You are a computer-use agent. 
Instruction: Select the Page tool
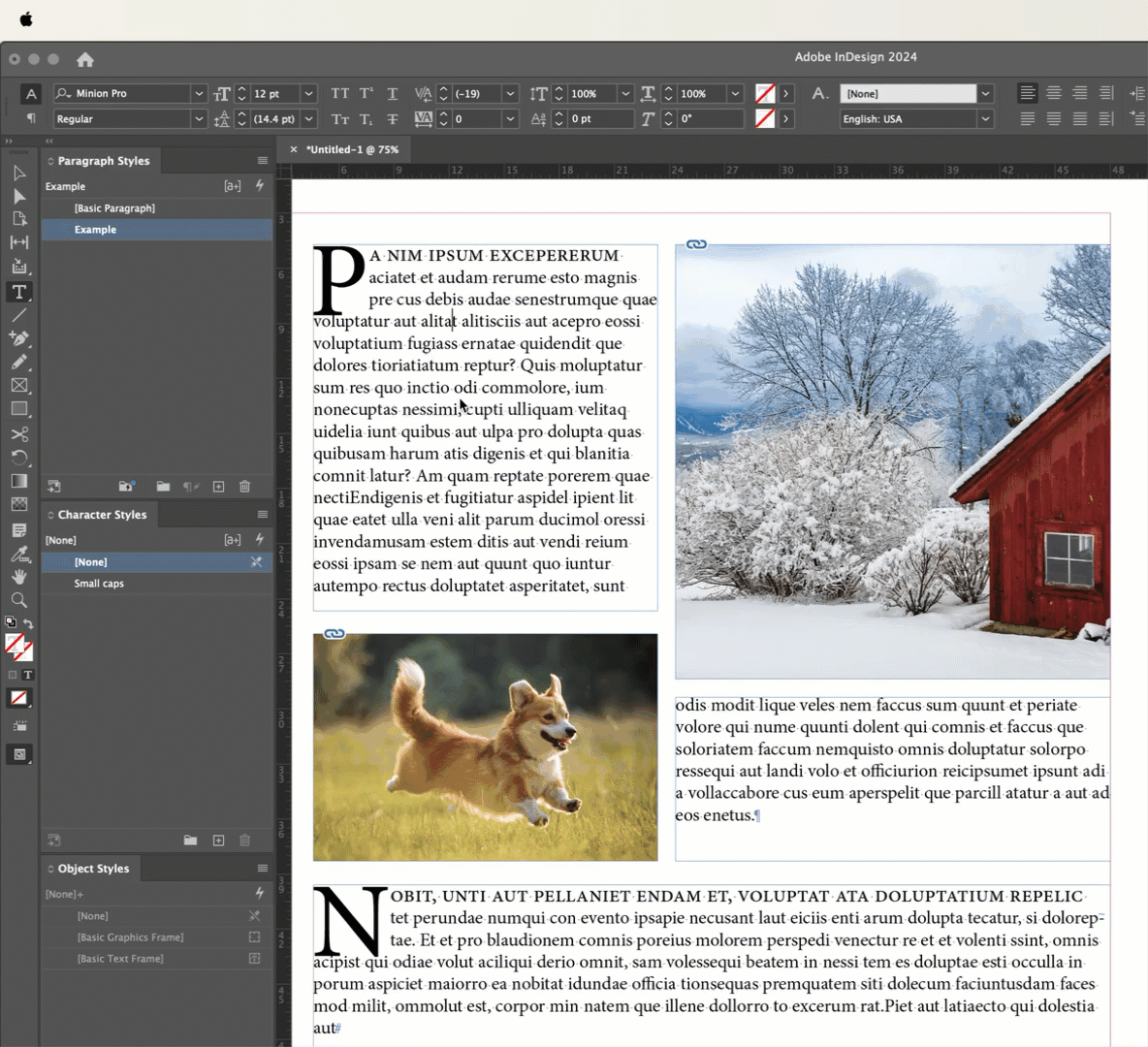(x=19, y=219)
